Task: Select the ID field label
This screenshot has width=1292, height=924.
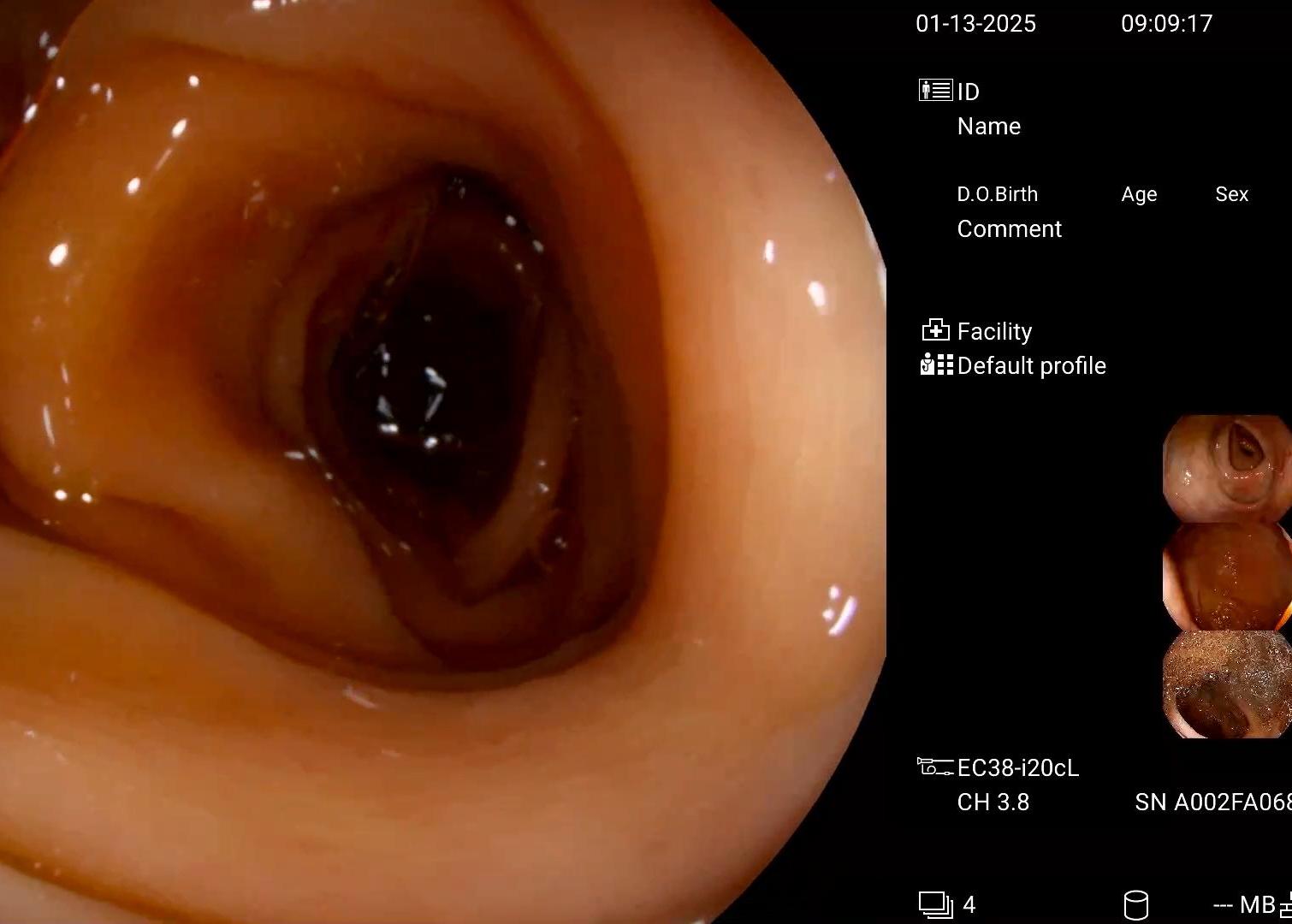Action: click(x=968, y=92)
